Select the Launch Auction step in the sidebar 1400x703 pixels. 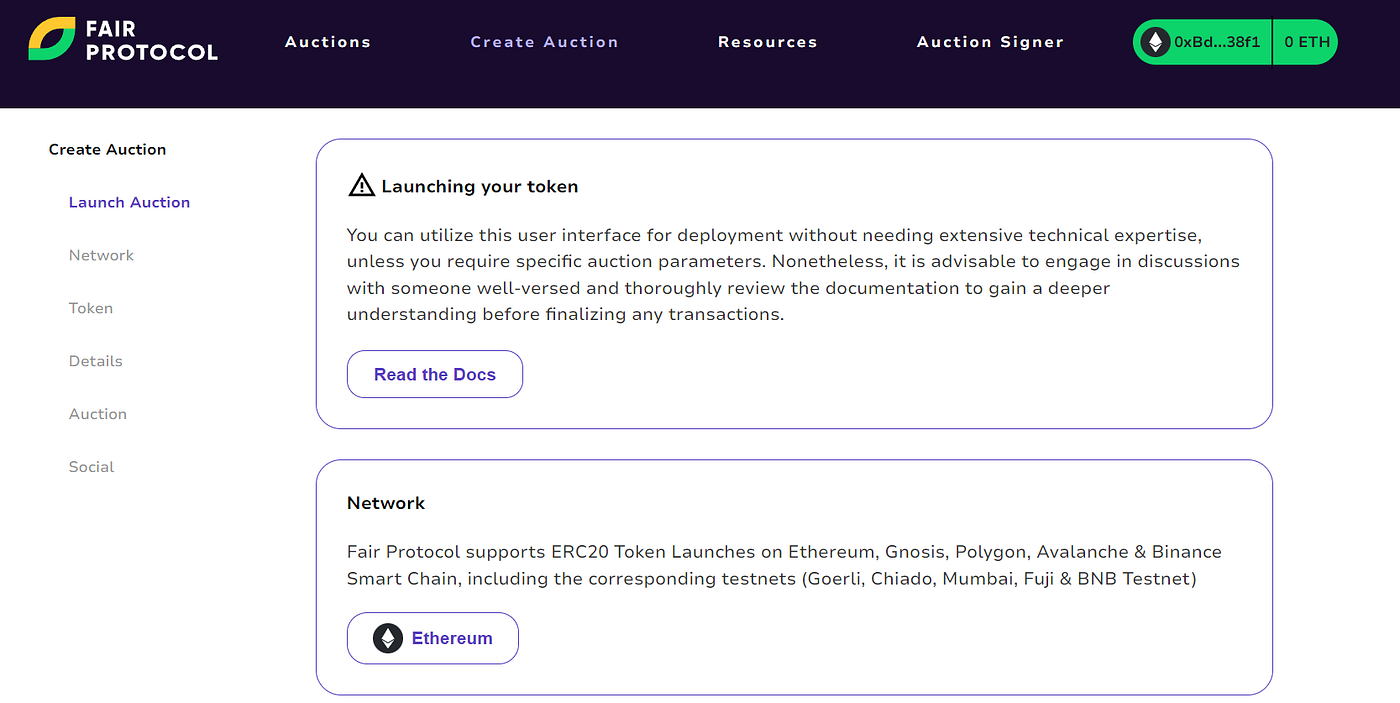coord(129,202)
